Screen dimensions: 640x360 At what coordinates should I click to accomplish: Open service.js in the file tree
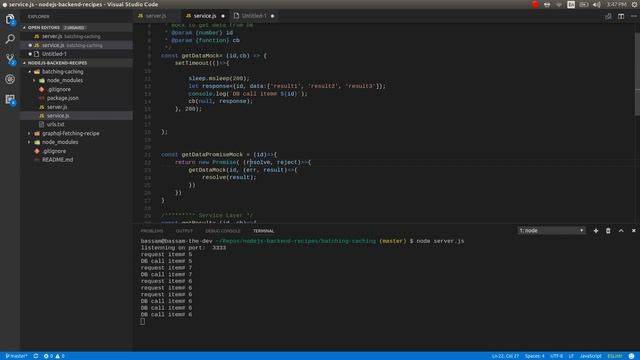(x=76, y=116)
